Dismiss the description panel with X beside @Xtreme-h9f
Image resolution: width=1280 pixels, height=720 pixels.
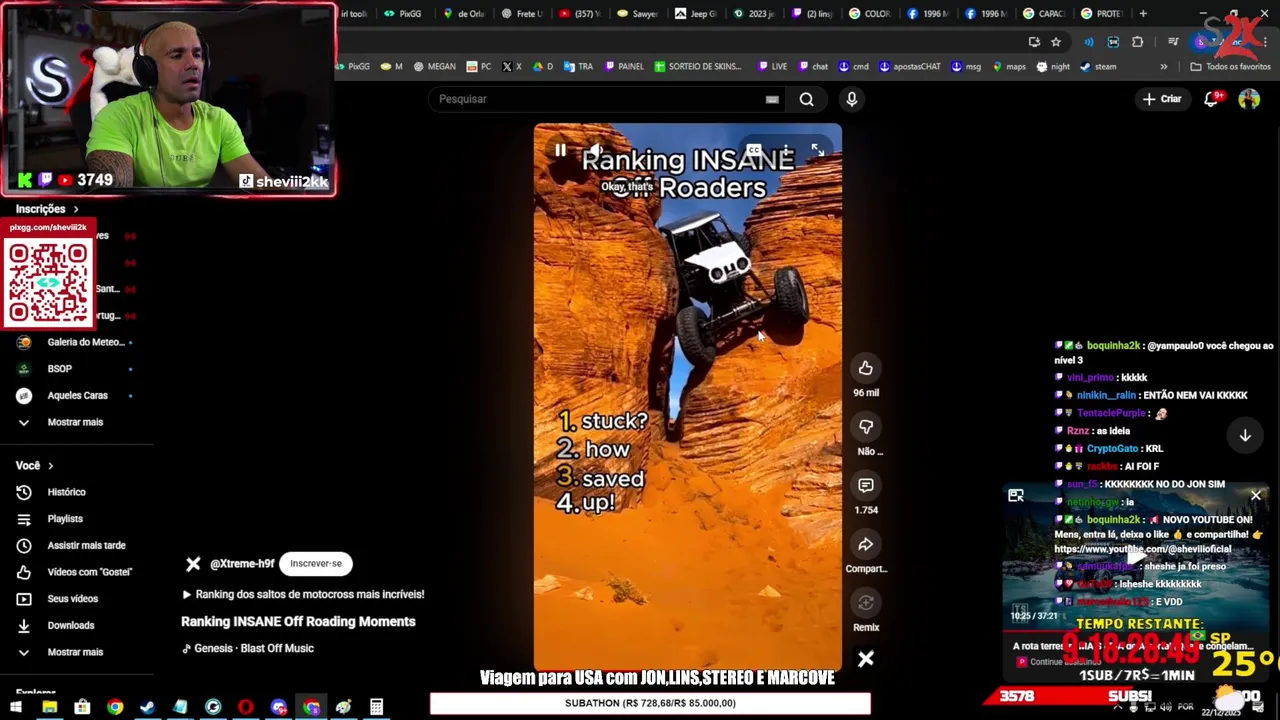coord(193,564)
